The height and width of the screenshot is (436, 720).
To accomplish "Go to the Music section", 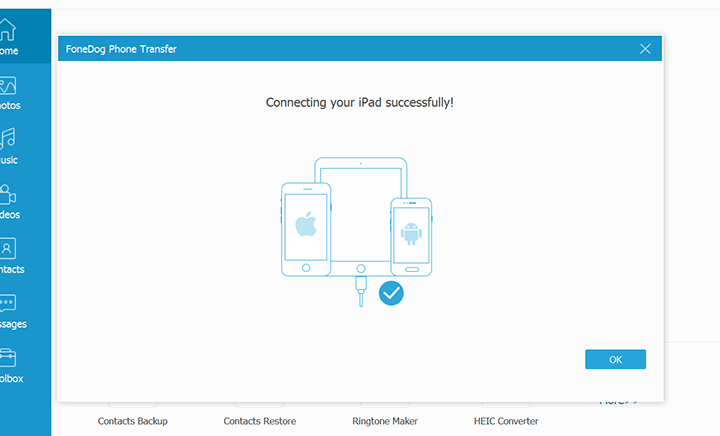I will (8, 146).
